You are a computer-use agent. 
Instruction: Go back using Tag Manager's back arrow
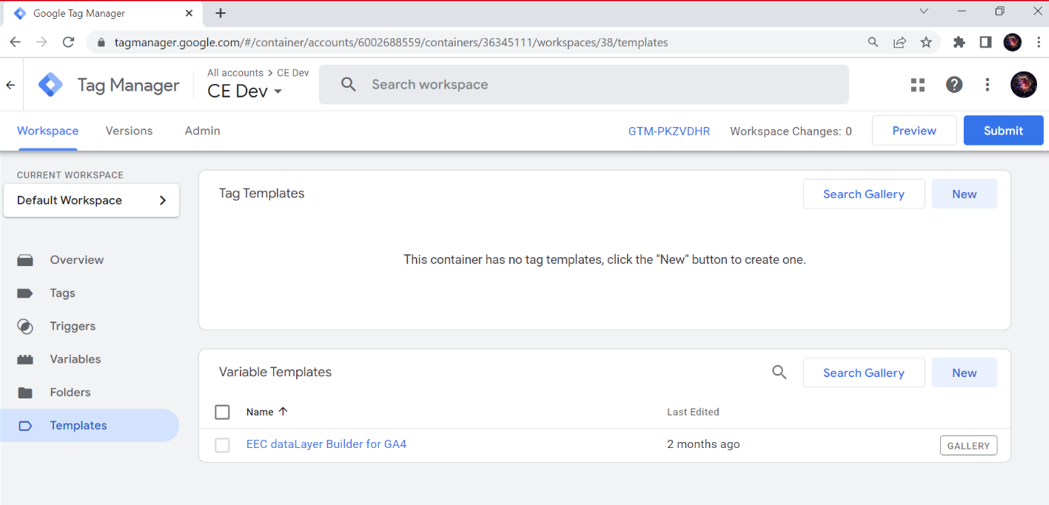(10, 85)
